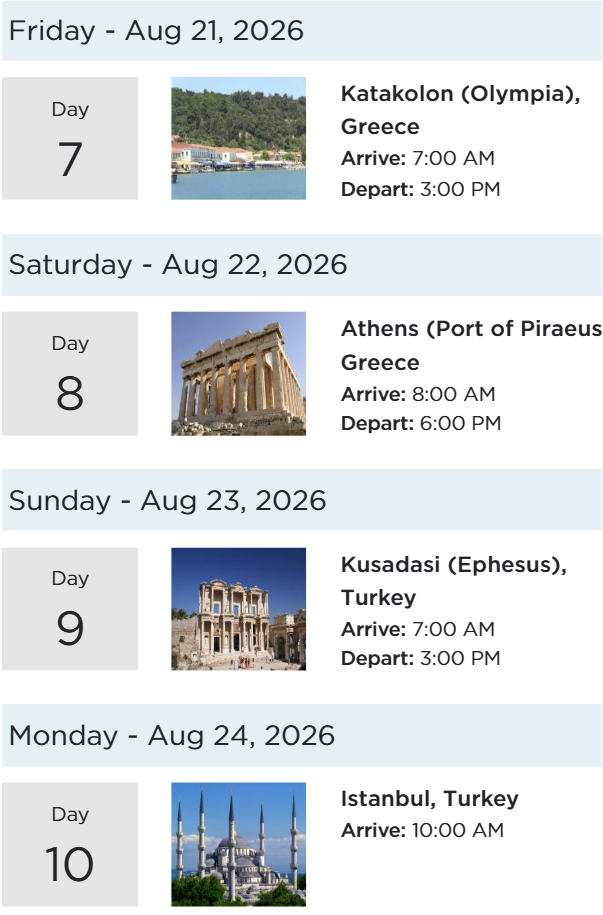Click the Day 10 box
The height and width of the screenshot is (915, 603).
point(69,844)
